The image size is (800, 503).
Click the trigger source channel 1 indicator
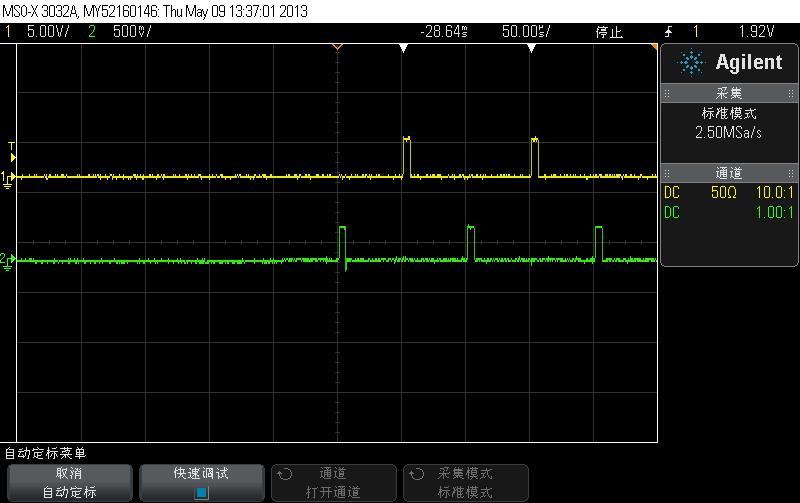coord(695,32)
